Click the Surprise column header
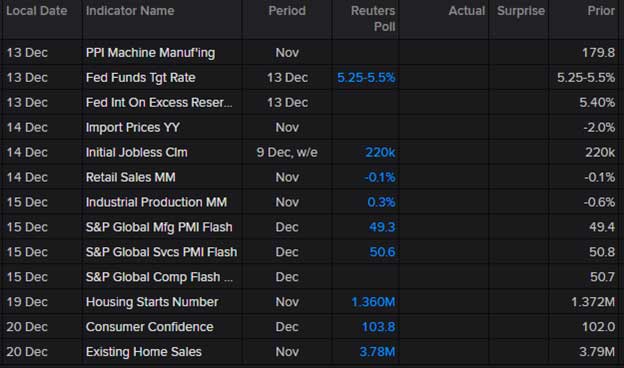The height and width of the screenshot is (368, 624). pos(521,11)
